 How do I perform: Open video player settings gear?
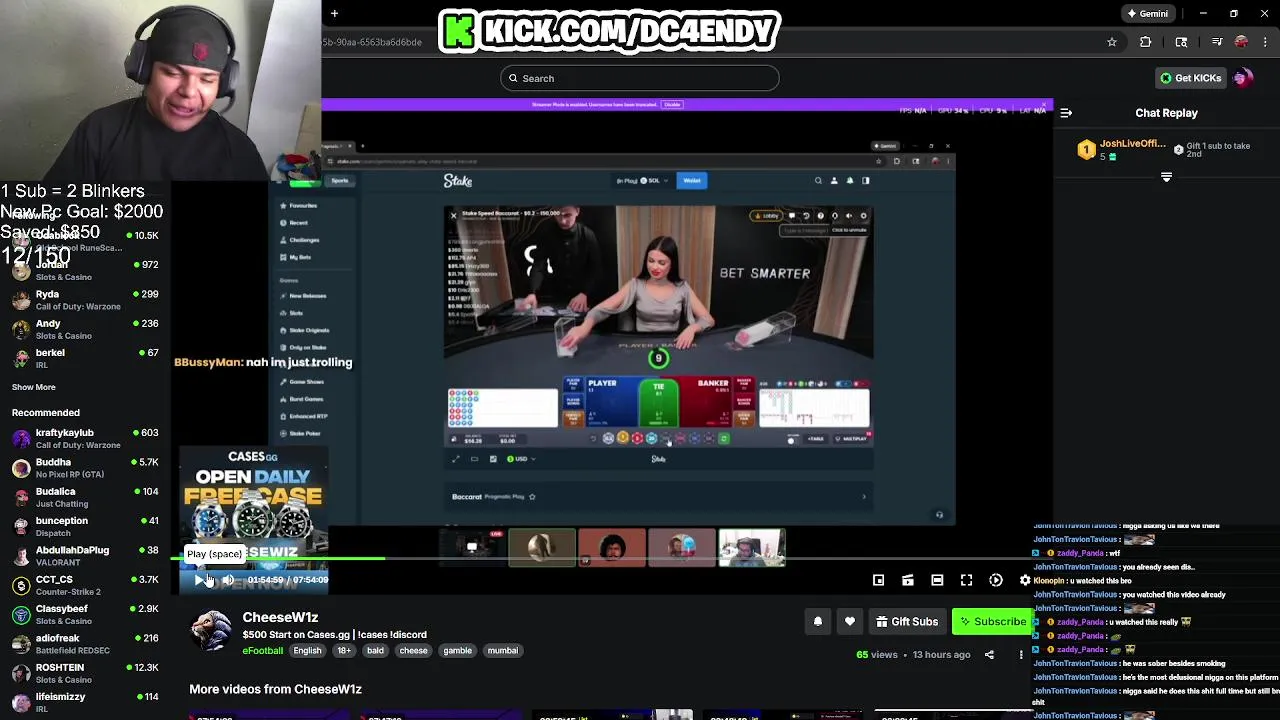tap(1025, 580)
